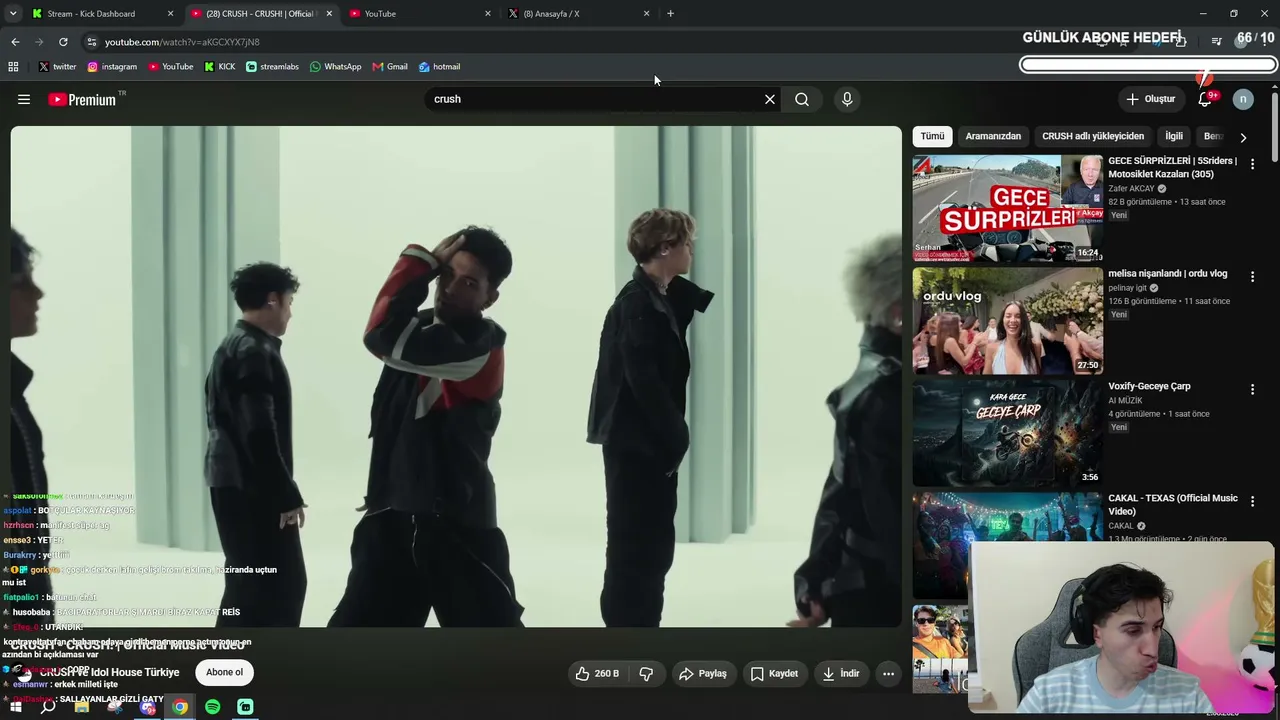Start voice search with the microphone
The image size is (1280, 720).
tap(847, 99)
